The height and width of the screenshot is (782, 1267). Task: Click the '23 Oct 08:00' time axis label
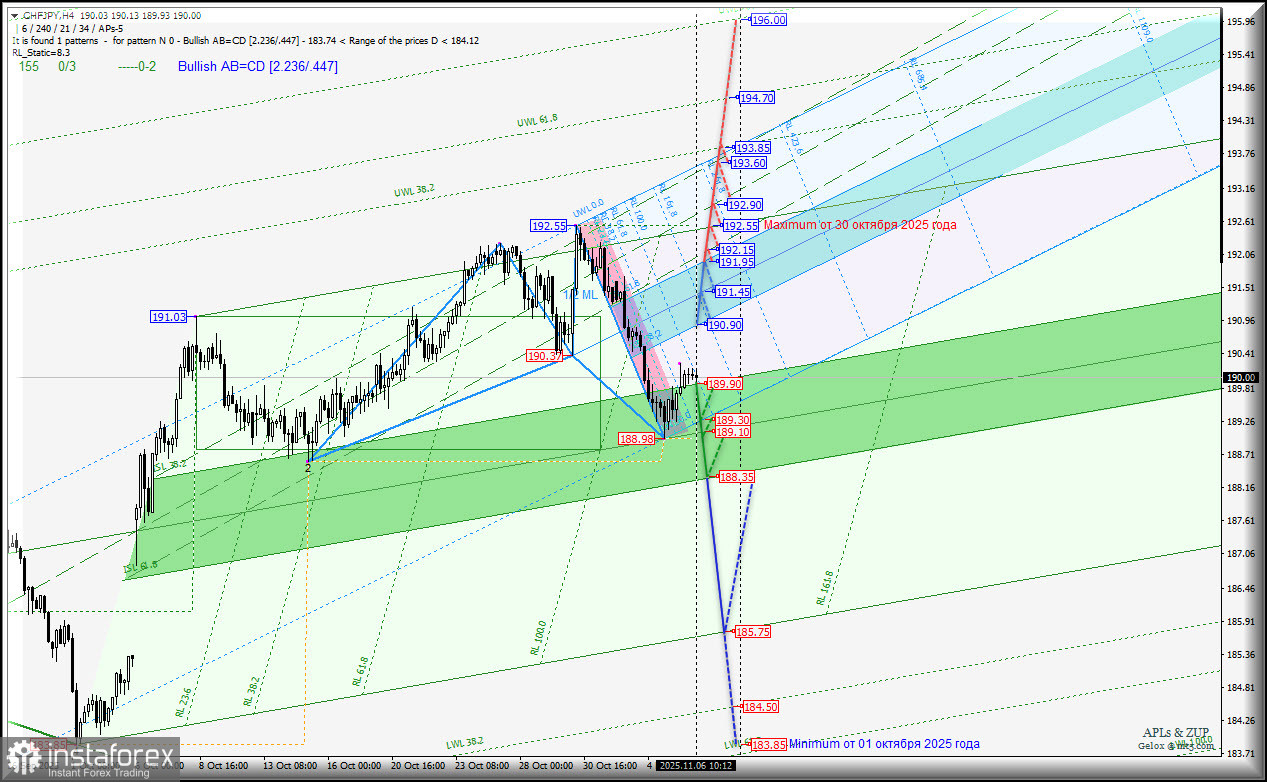[482, 765]
